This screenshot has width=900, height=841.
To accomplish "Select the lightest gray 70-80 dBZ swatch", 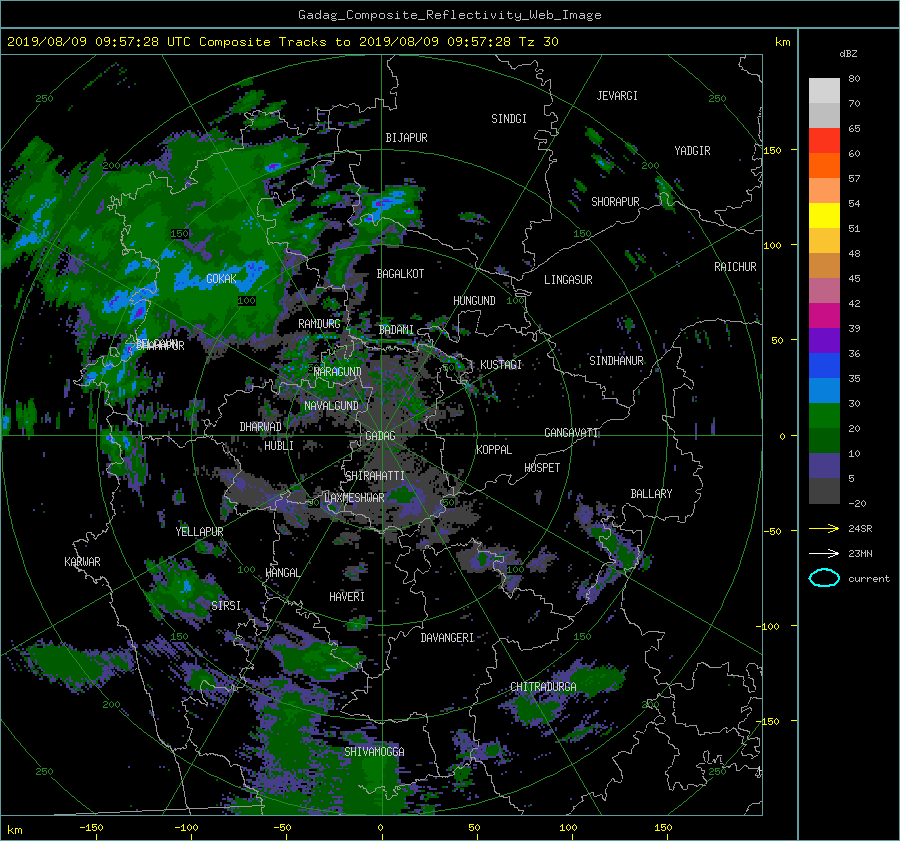I will (824, 90).
